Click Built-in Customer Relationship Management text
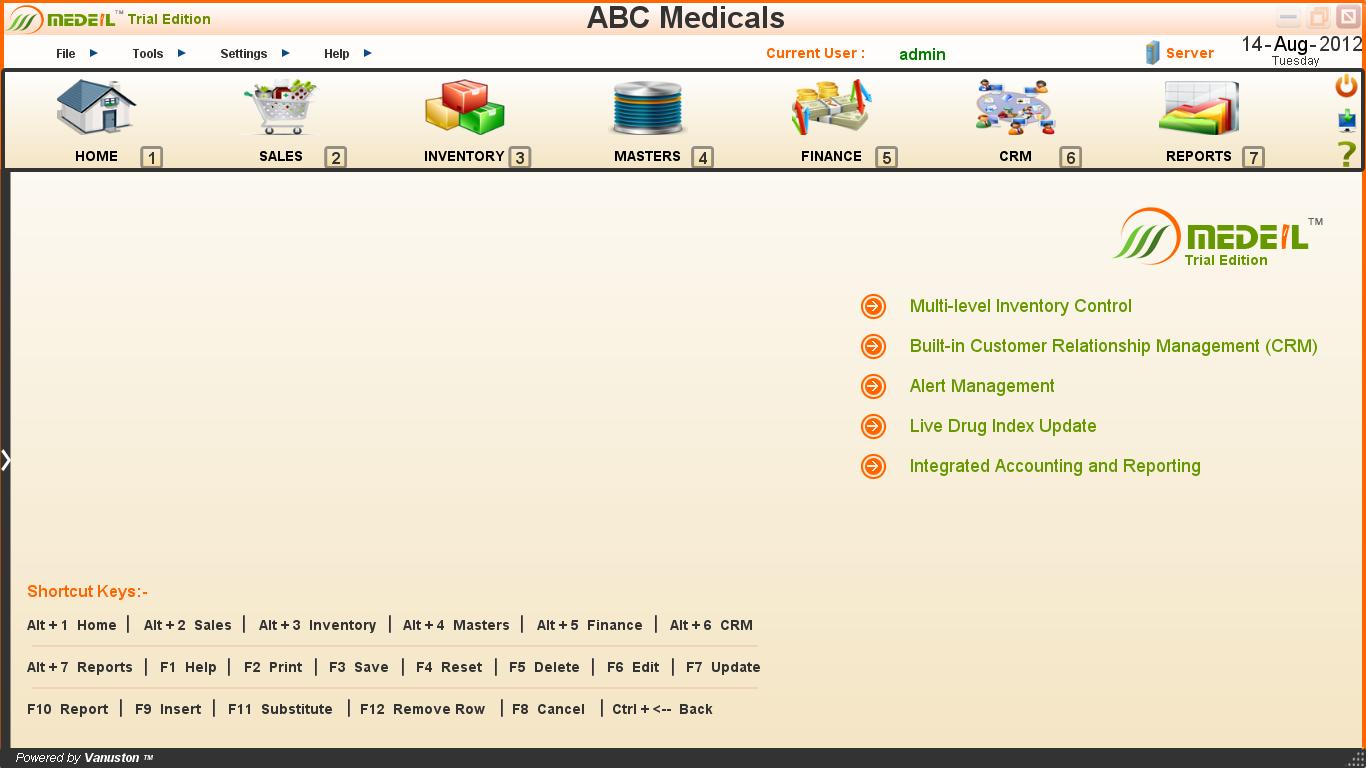 [1114, 346]
